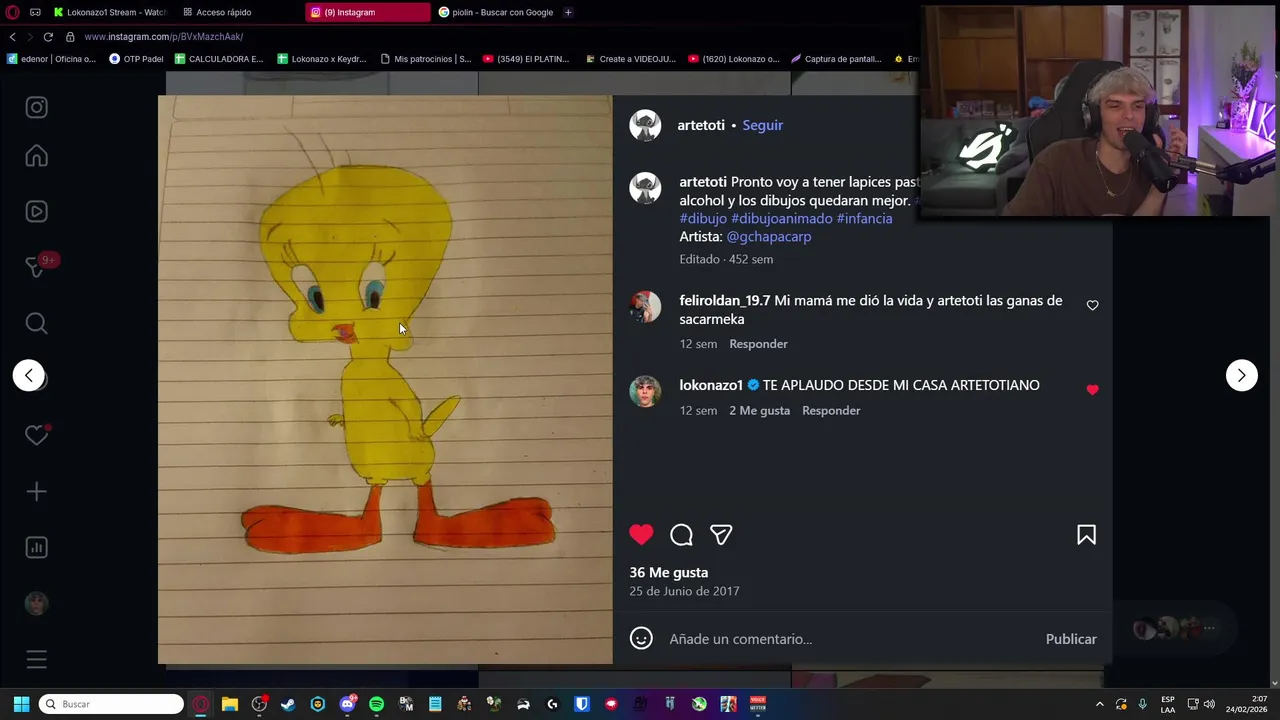Open Instagram home via the logo icon
Viewport: 1280px width, 720px height.
[x=37, y=107]
